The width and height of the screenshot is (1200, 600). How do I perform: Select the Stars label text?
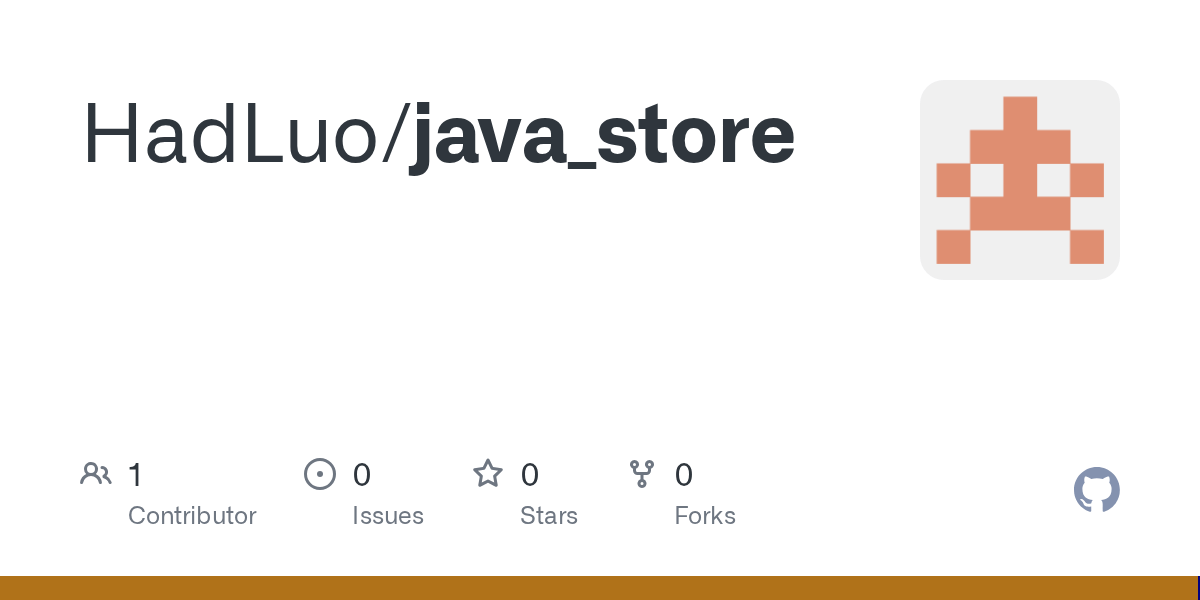coord(549,516)
